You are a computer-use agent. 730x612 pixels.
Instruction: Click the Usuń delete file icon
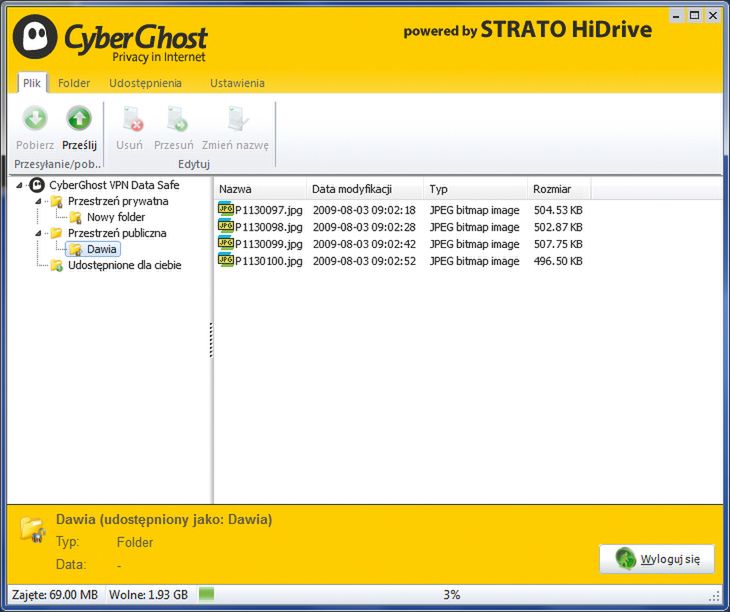pyautogui.click(x=132, y=119)
